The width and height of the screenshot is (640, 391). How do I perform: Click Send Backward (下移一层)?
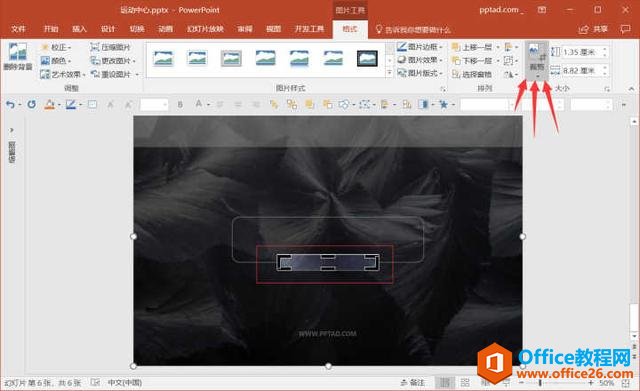[473, 61]
